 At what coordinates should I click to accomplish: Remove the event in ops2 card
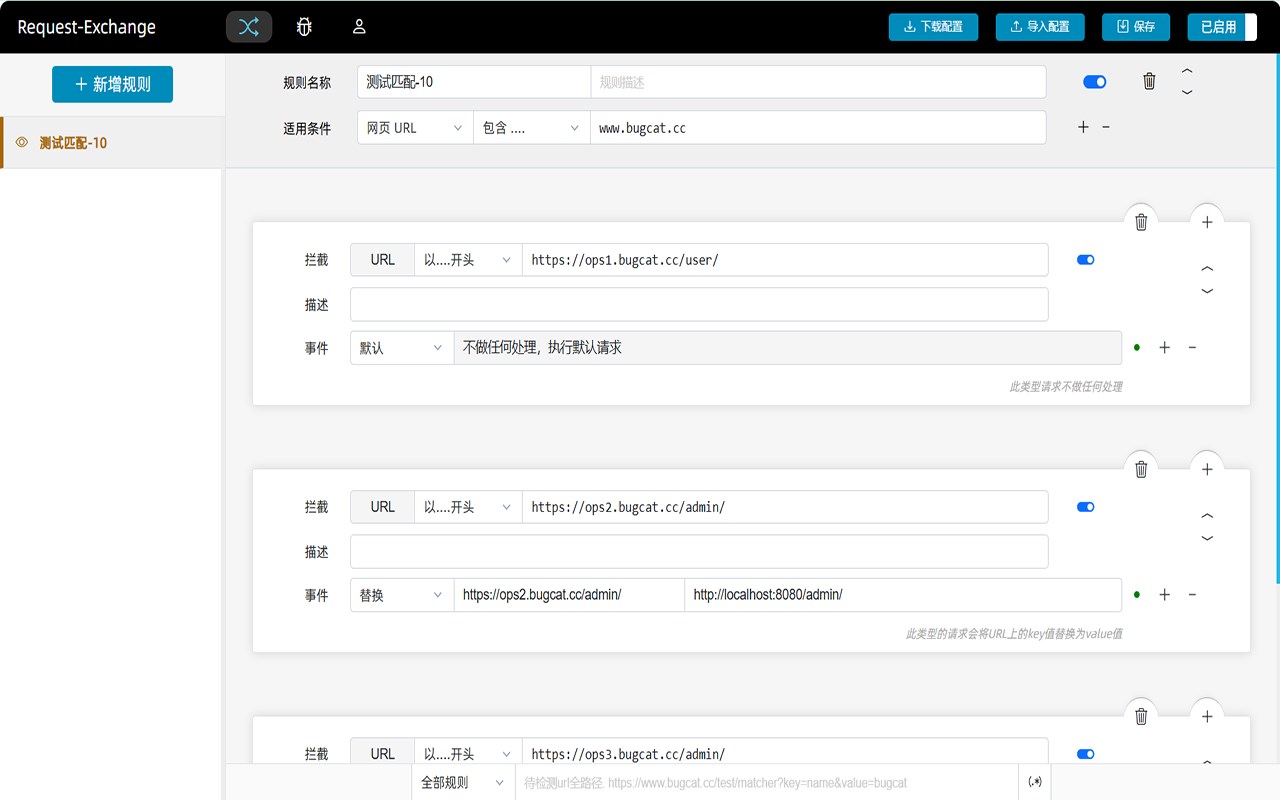pos(1192,594)
